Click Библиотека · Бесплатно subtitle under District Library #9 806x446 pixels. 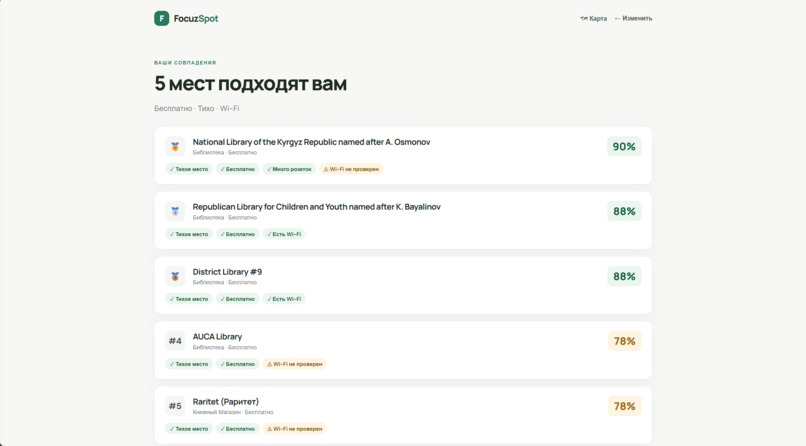coord(225,282)
